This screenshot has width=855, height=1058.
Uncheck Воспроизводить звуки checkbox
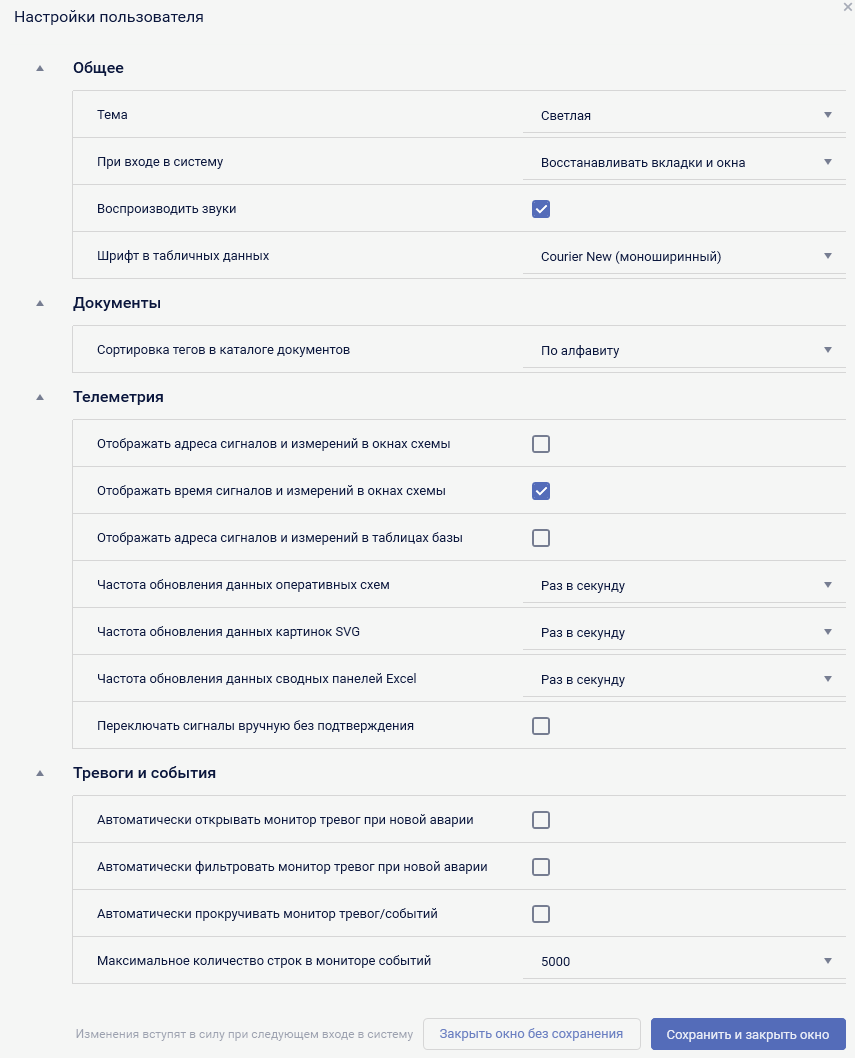click(541, 209)
